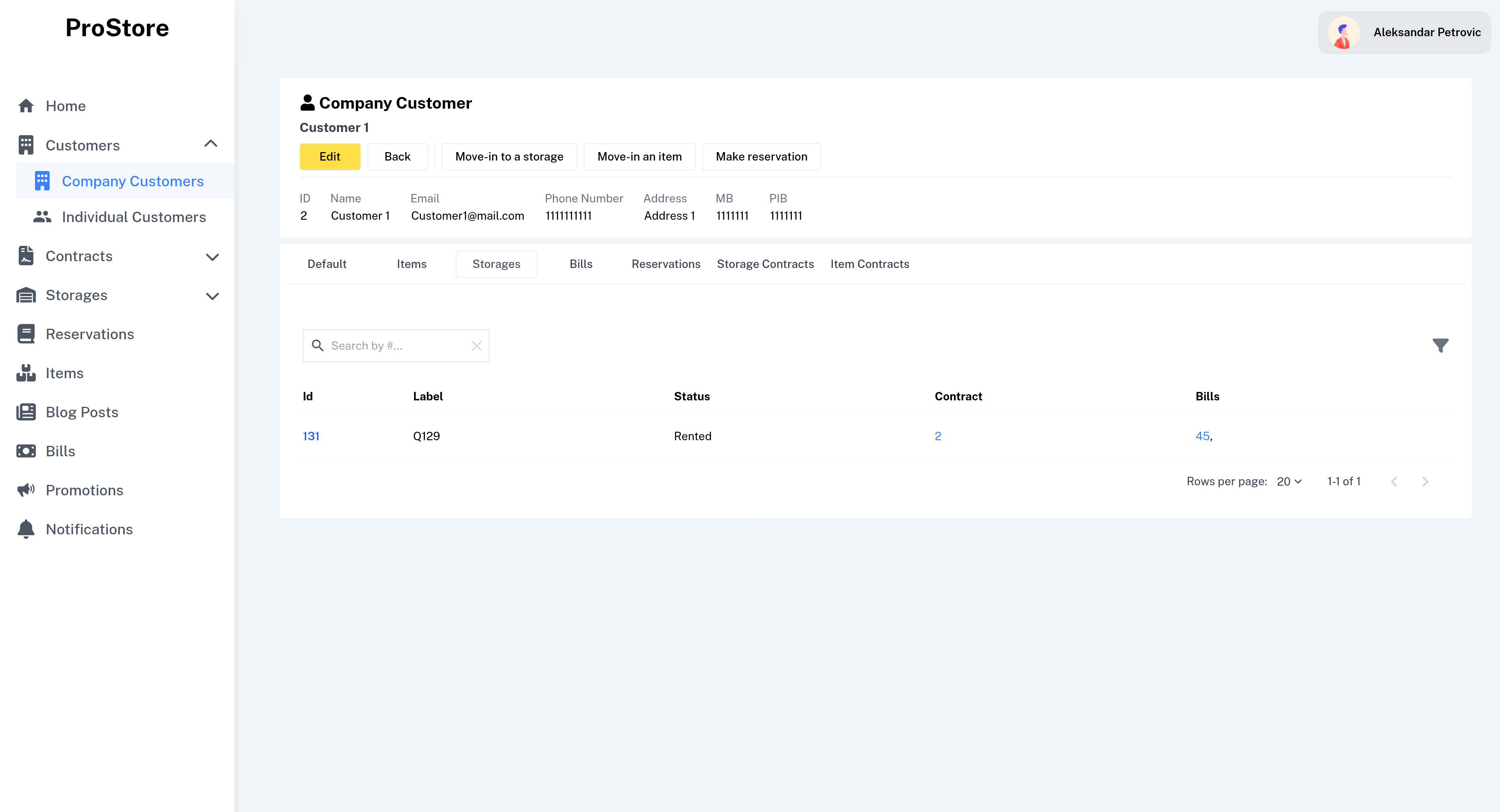
Task: Click the Label column header
Action: click(x=427, y=396)
